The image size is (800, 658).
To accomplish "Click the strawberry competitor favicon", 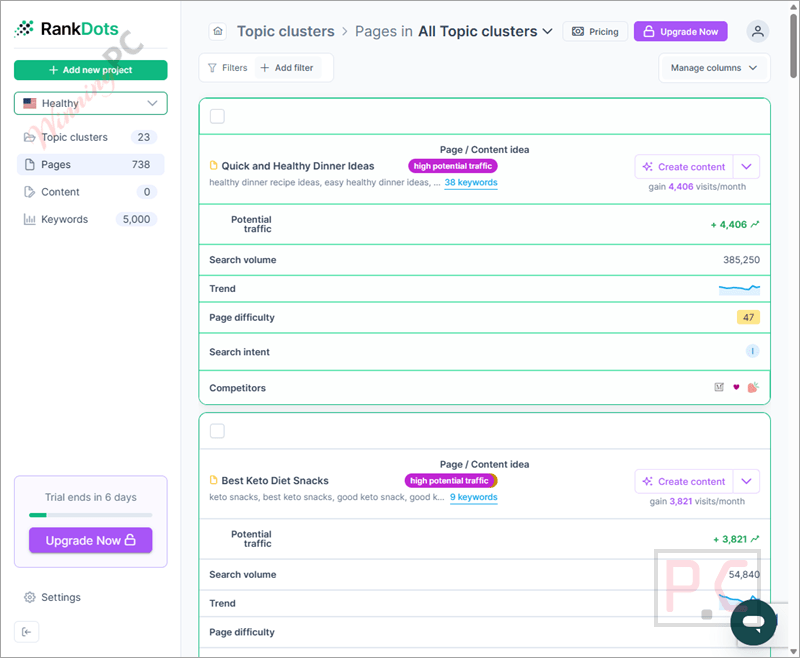I will (753, 387).
